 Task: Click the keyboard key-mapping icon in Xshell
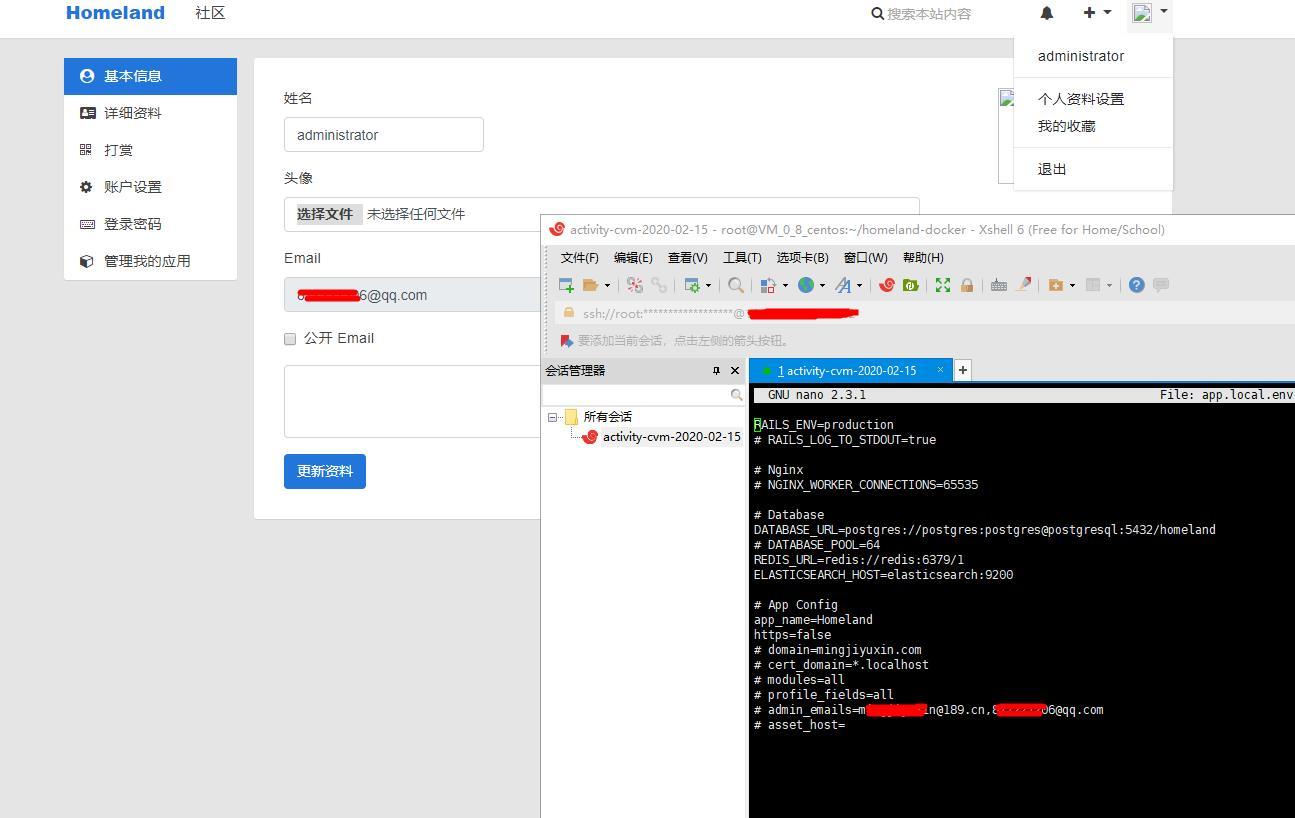998,285
